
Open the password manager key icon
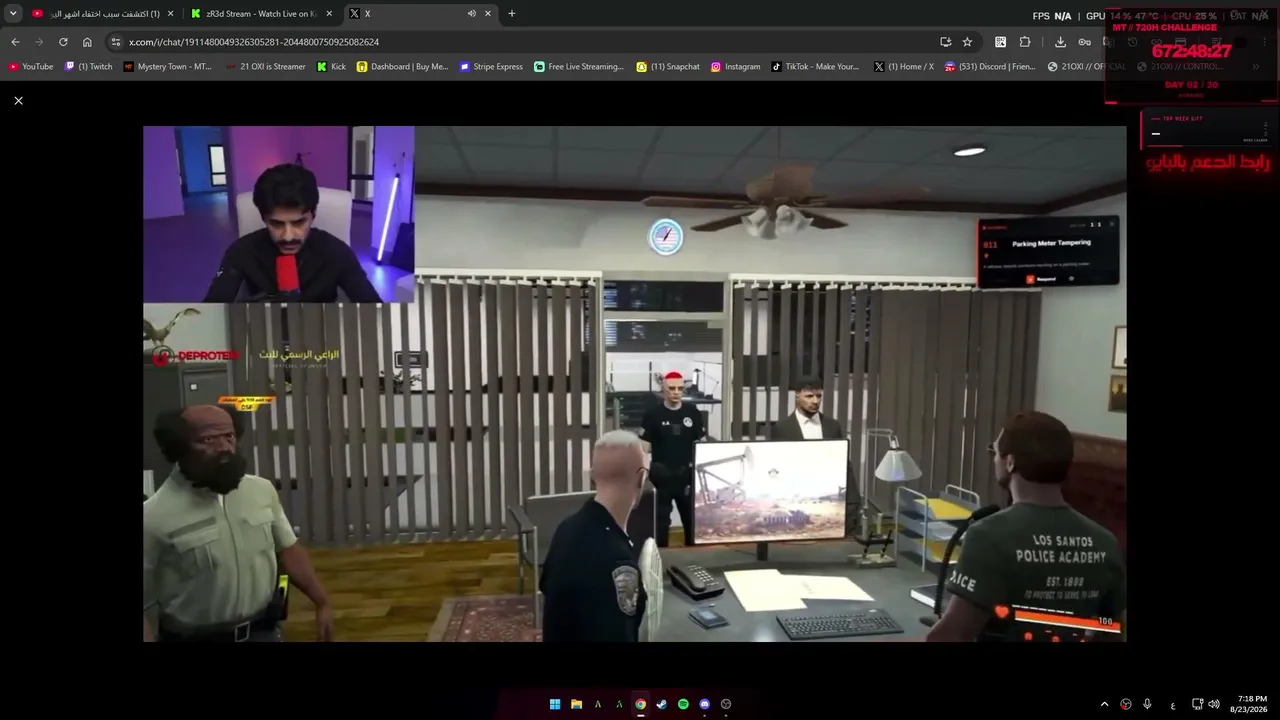1085,42
